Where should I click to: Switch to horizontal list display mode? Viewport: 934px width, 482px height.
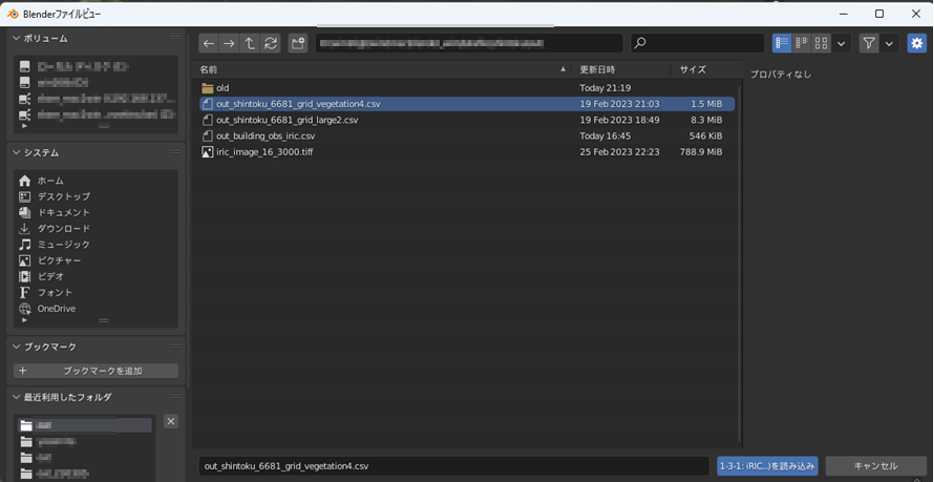tap(802, 43)
